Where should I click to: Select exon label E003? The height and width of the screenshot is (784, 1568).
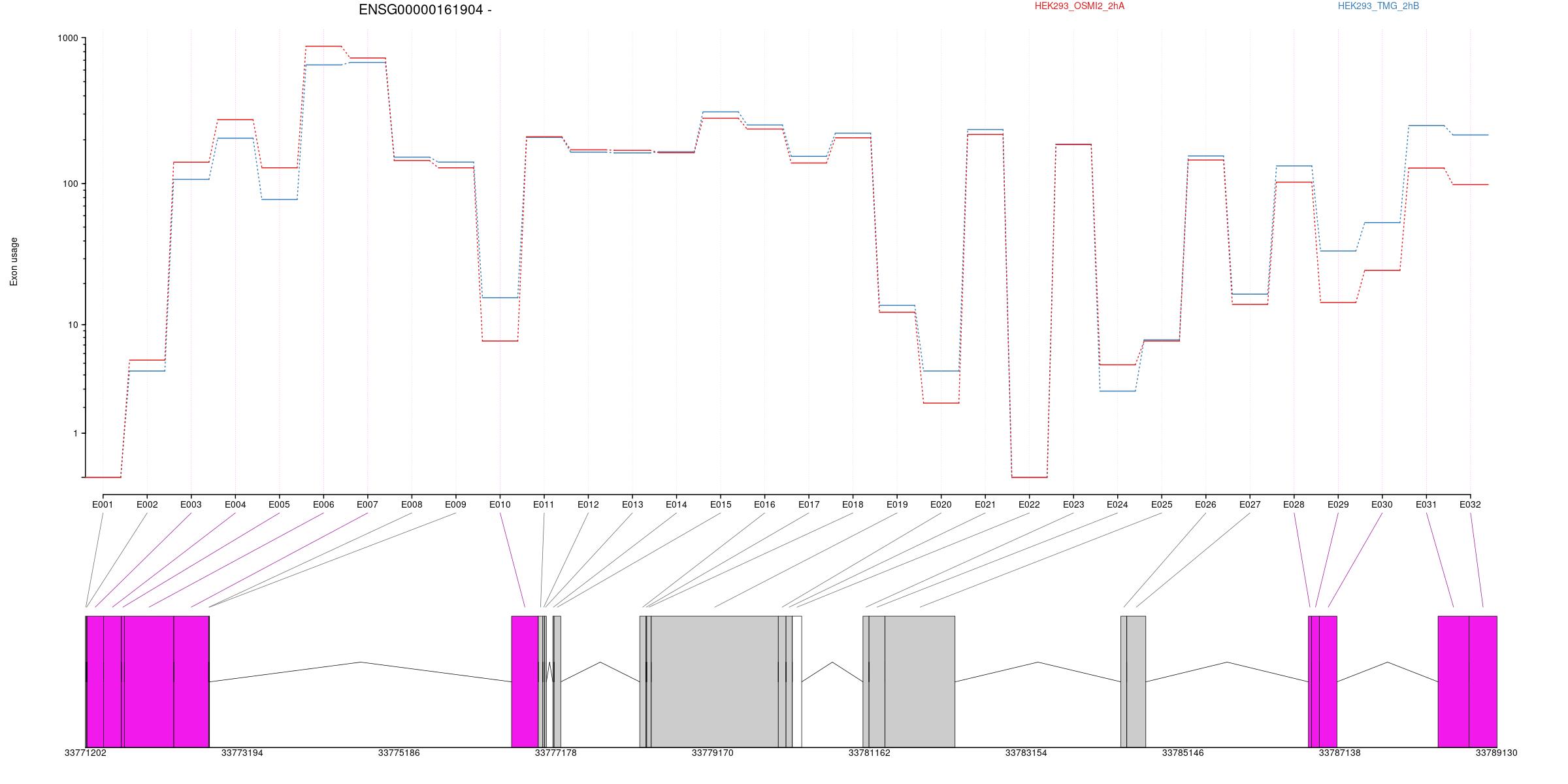[x=191, y=504]
